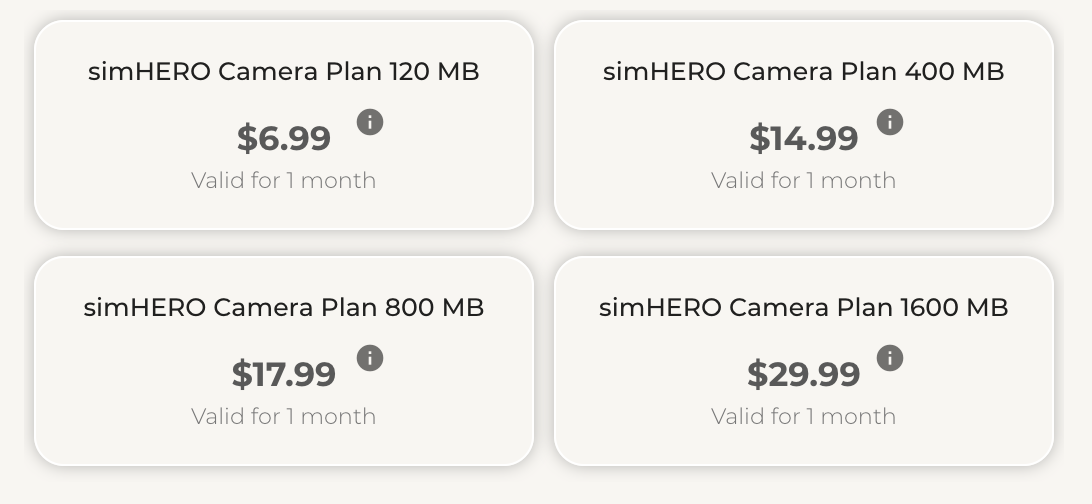1092x504 pixels.
Task: Click 'Valid for 1 month' under $6.99
Action: point(284,181)
